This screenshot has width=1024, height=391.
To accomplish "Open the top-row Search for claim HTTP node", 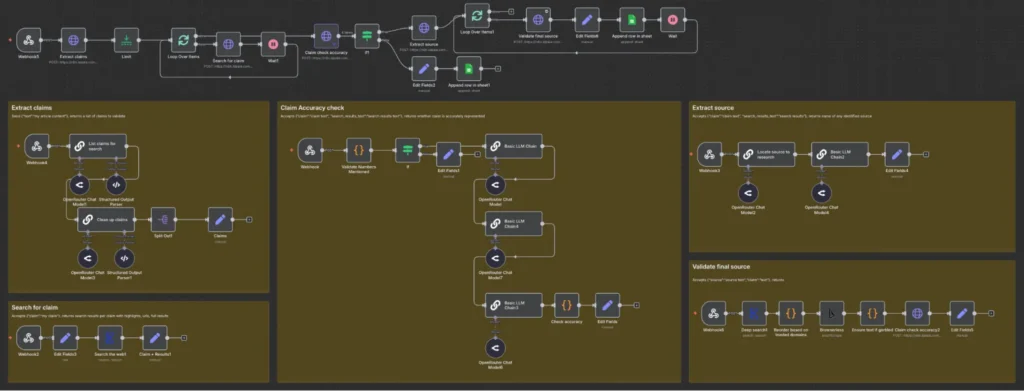I will pyautogui.click(x=228, y=44).
